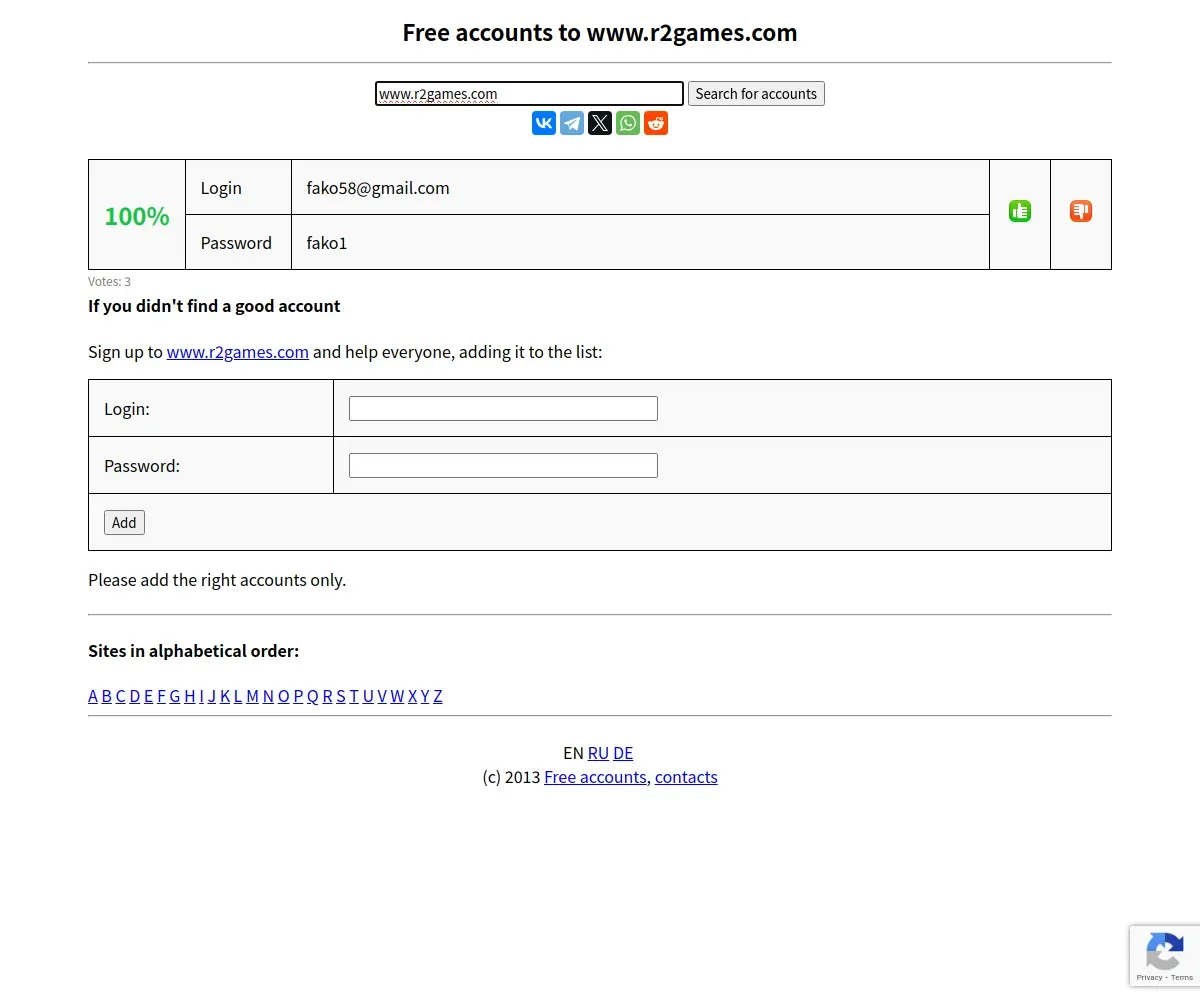
Task: Click the reCAPTCHA Privacy link
Action: [x=1149, y=977]
